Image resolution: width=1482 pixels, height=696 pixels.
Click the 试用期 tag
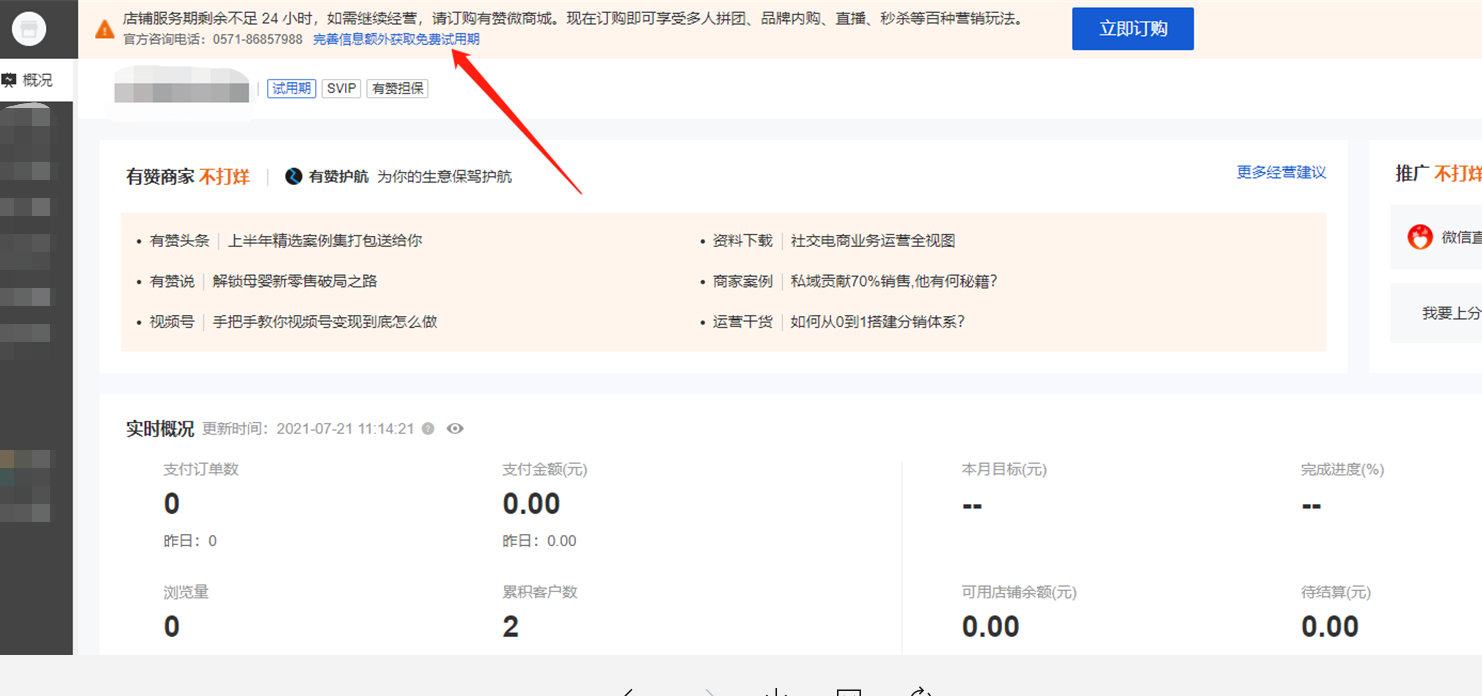291,88
